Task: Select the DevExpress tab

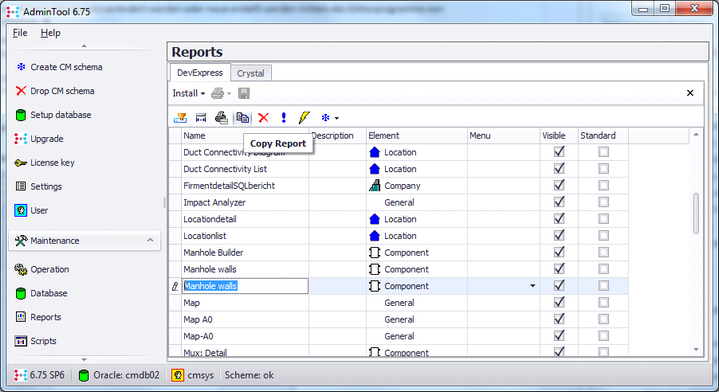Action: 200,73
